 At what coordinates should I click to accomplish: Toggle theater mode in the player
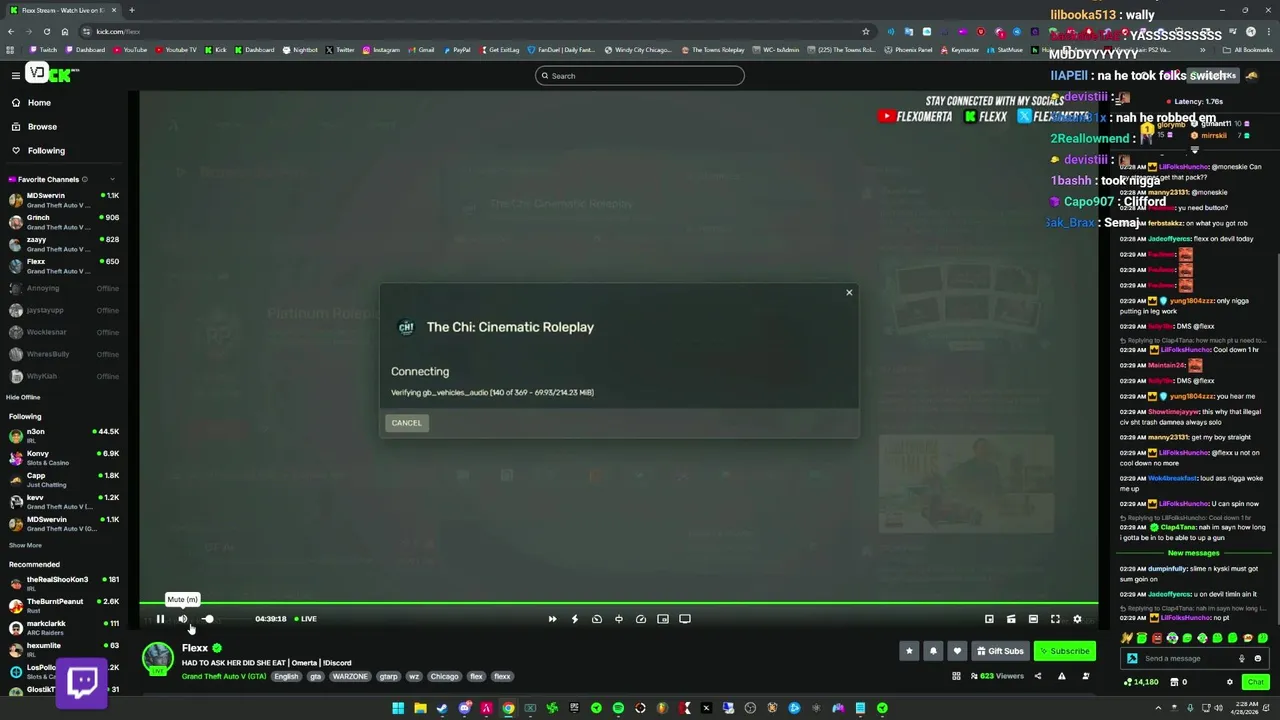click(1033, 619)
